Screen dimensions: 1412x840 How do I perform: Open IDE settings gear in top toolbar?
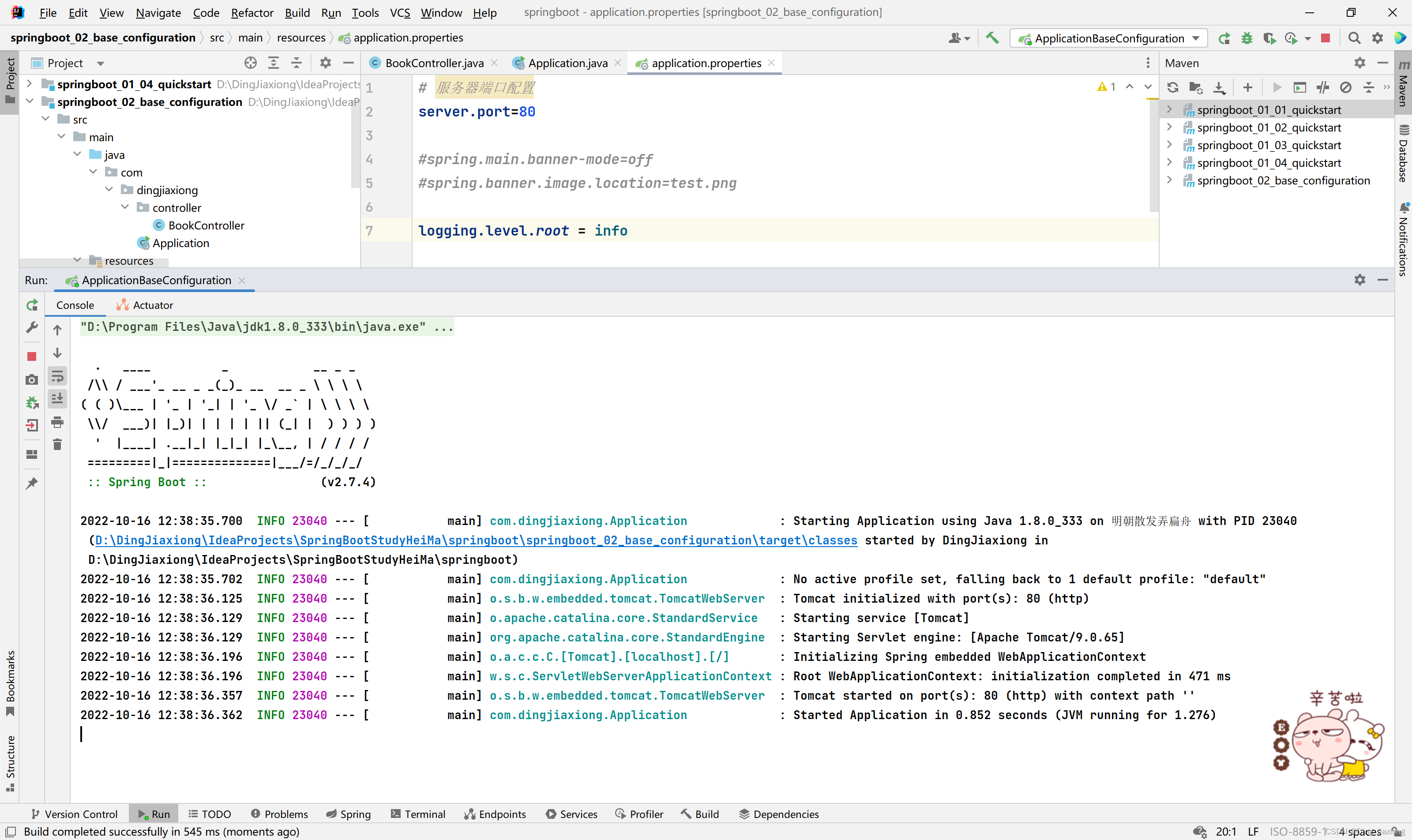1378,38
